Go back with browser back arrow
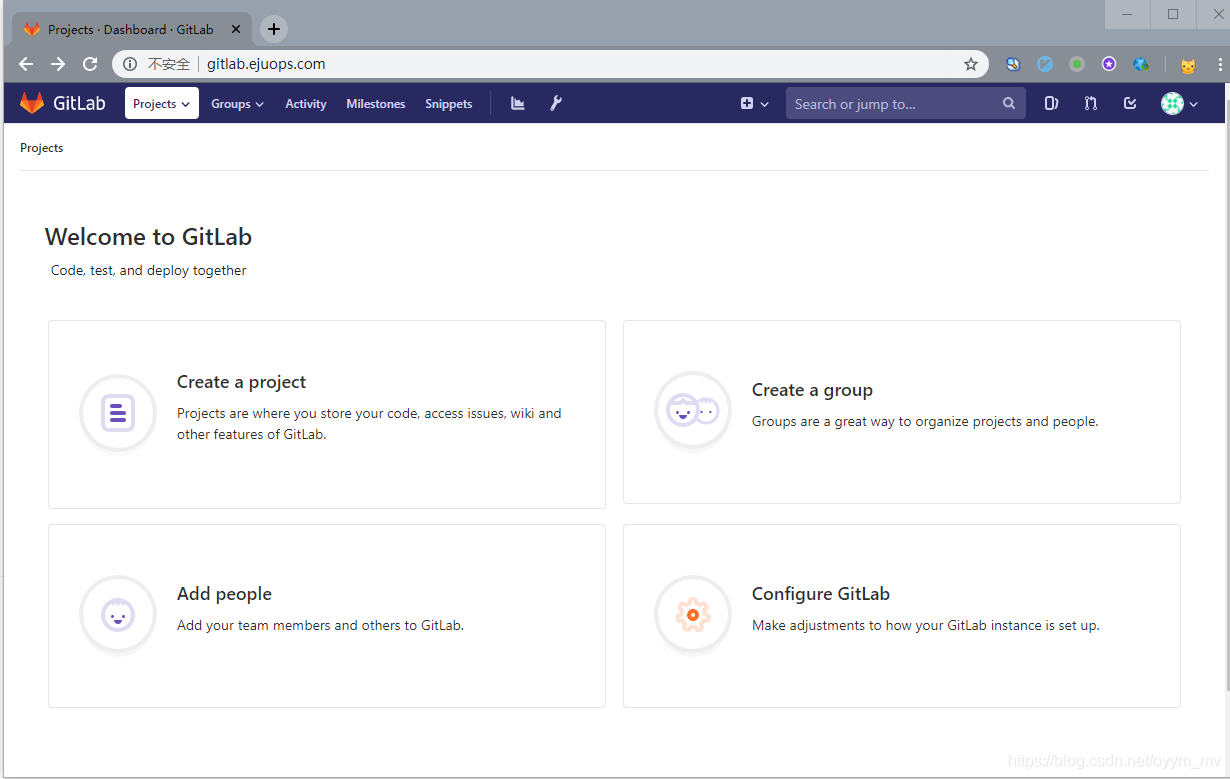Viewport: 1230px width, 779px height. point(26,64)
